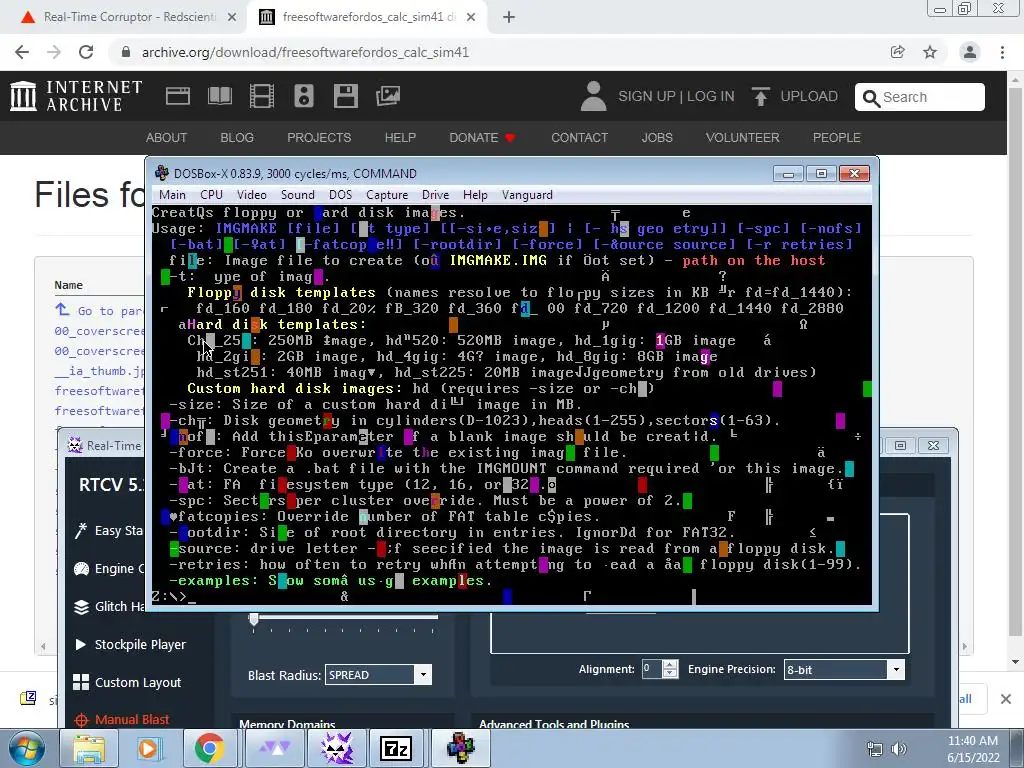Open the PEOPLE link
Screen dimensions: 1024x768
coord(837,138)
